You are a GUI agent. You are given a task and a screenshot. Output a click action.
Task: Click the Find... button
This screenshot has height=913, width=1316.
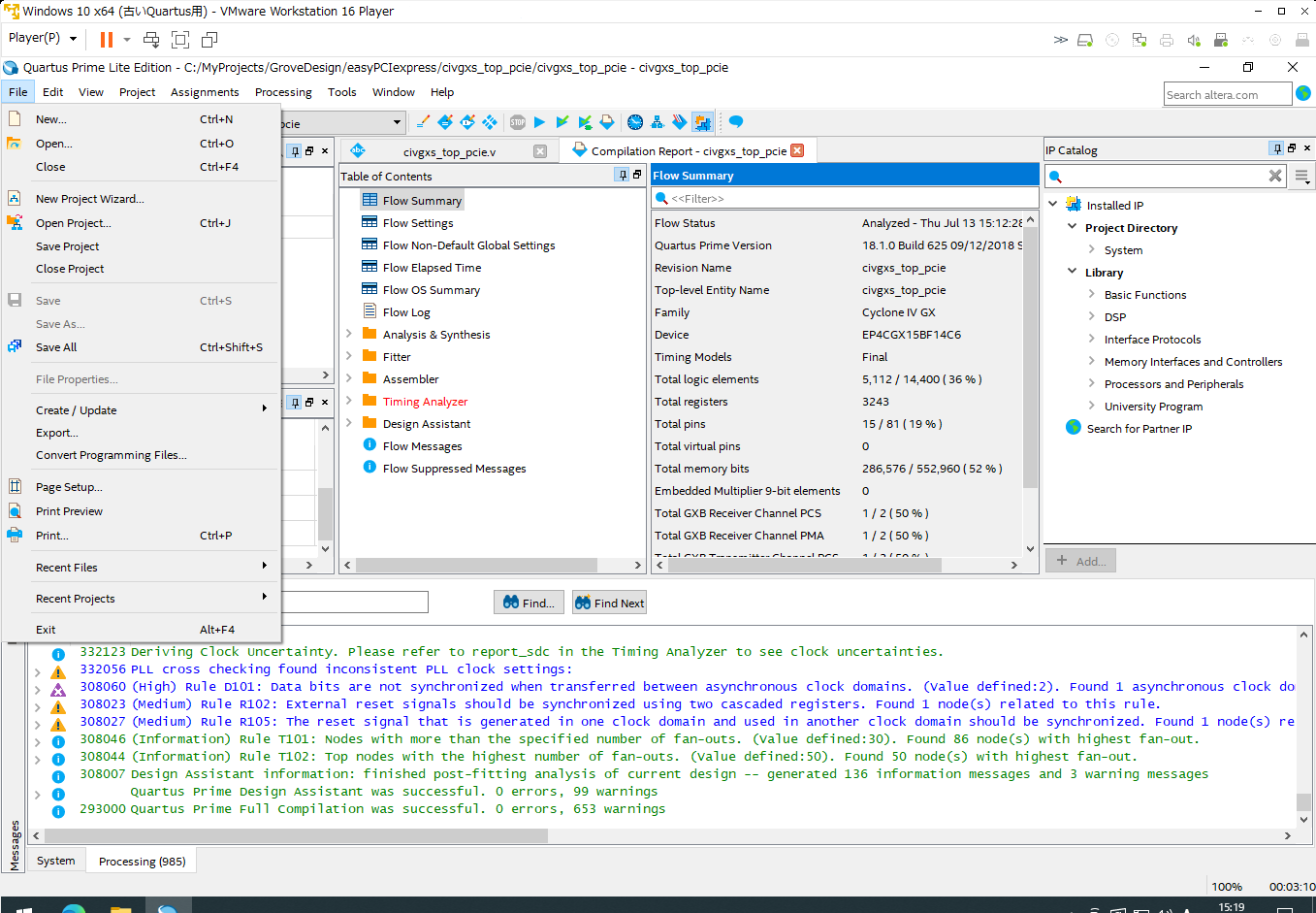click(530, 603)
